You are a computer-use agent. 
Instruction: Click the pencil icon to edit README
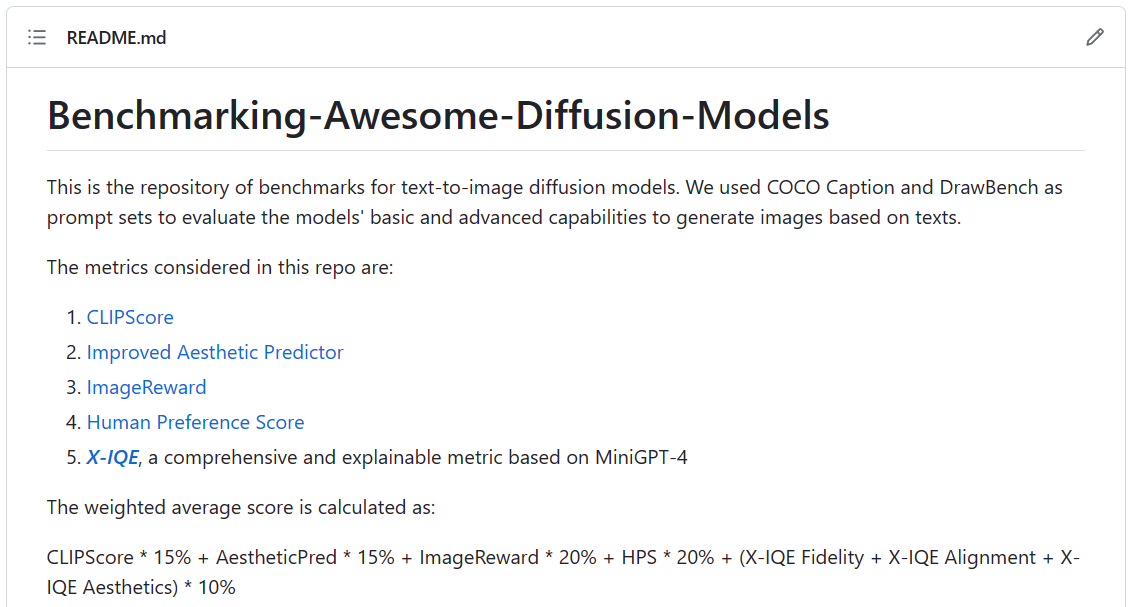point(1095,38)
